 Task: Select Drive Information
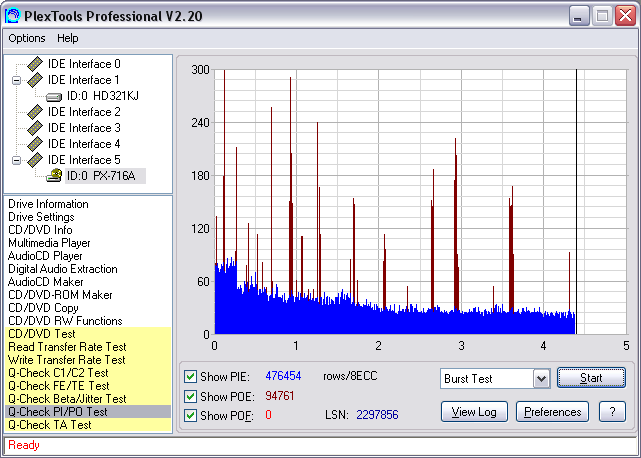coord(48,204)
